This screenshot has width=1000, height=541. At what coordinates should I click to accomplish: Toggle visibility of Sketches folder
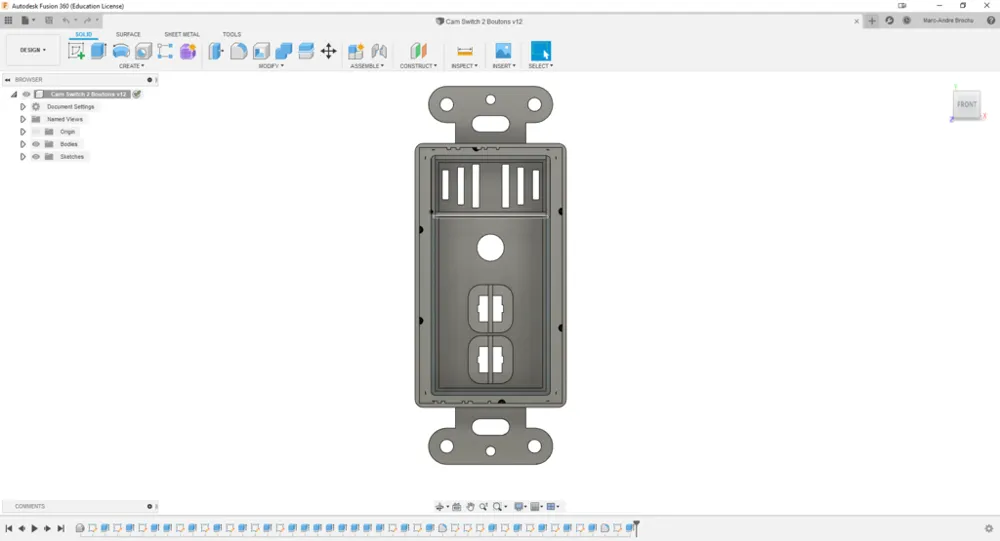point(36,157)
